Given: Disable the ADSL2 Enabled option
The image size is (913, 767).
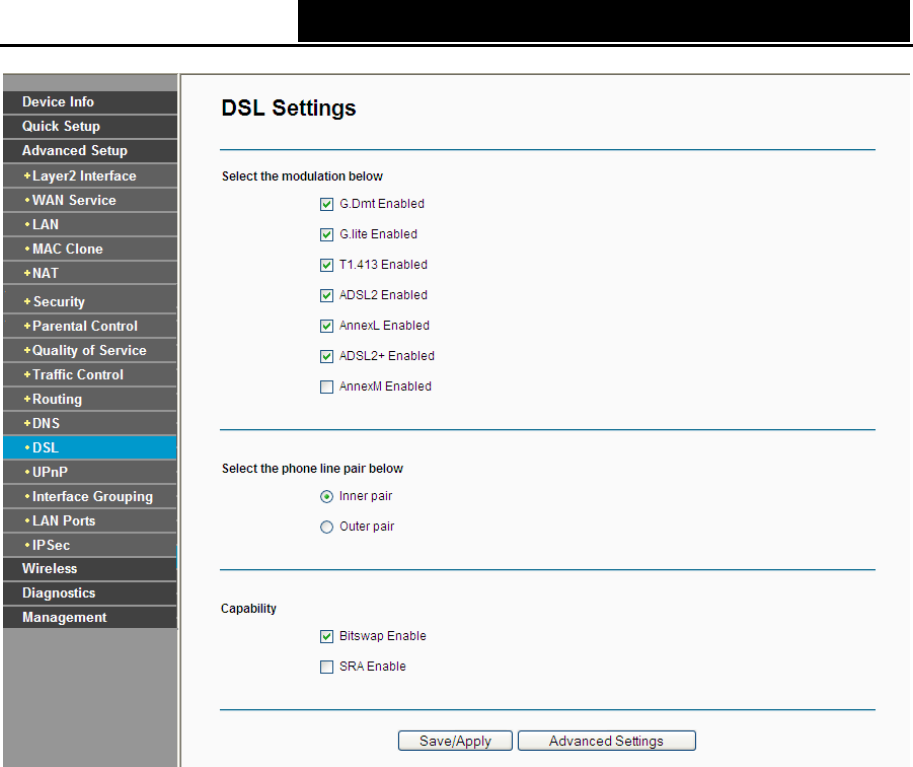Looking at the screenshot, I should click(327, 295).
